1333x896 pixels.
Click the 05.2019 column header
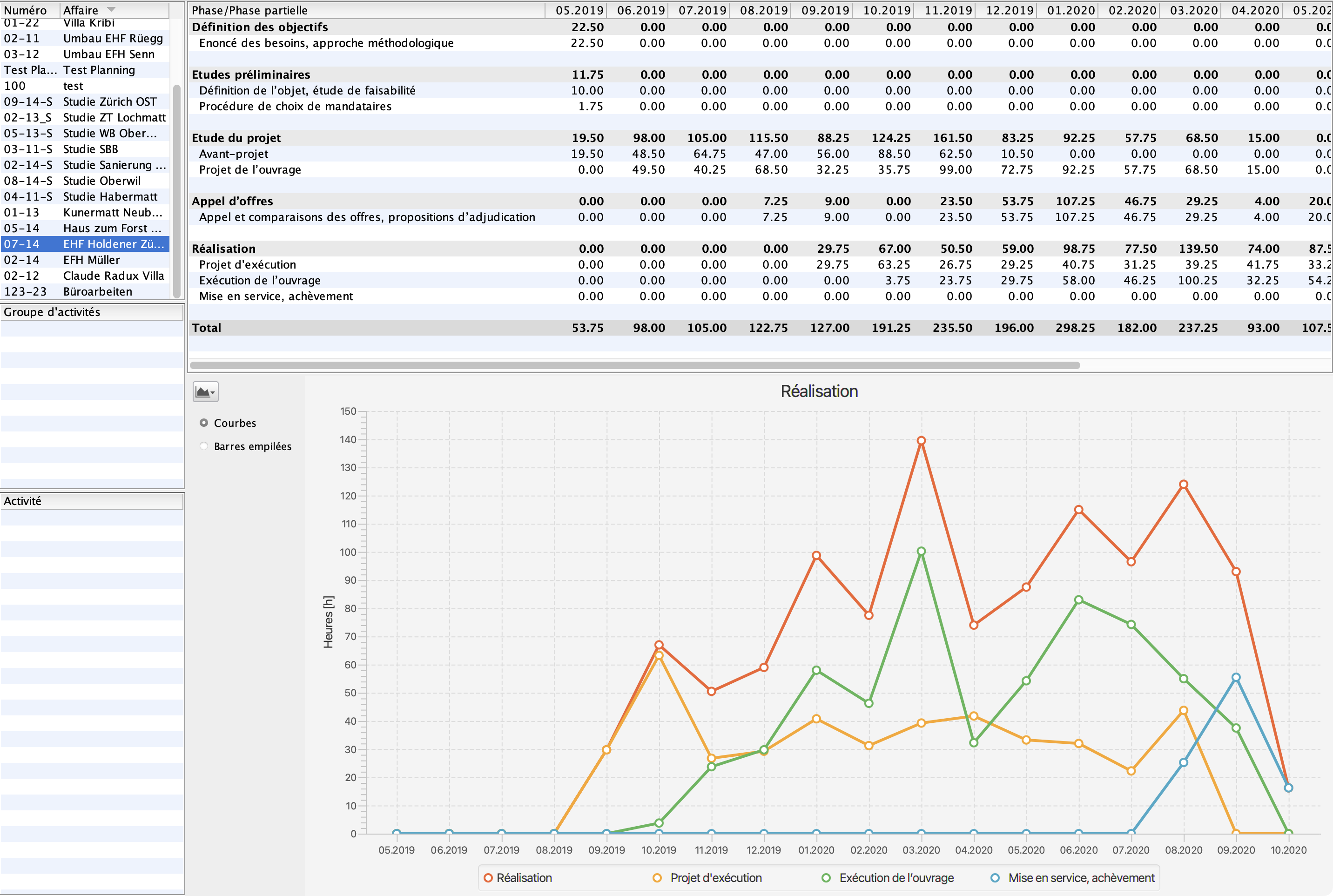coord(576,10)
